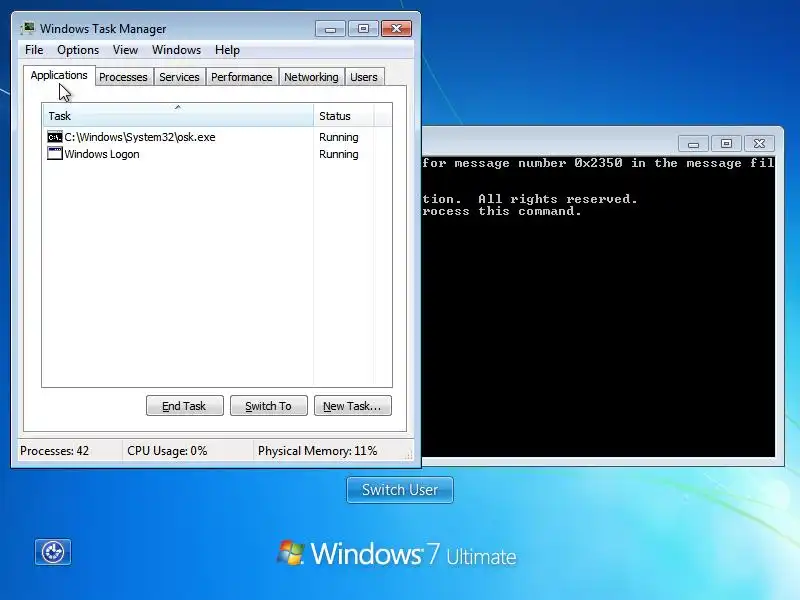The image size is (800, 600).
Task: Click CPU Usage: 0% in status bar
Action: 167,451
